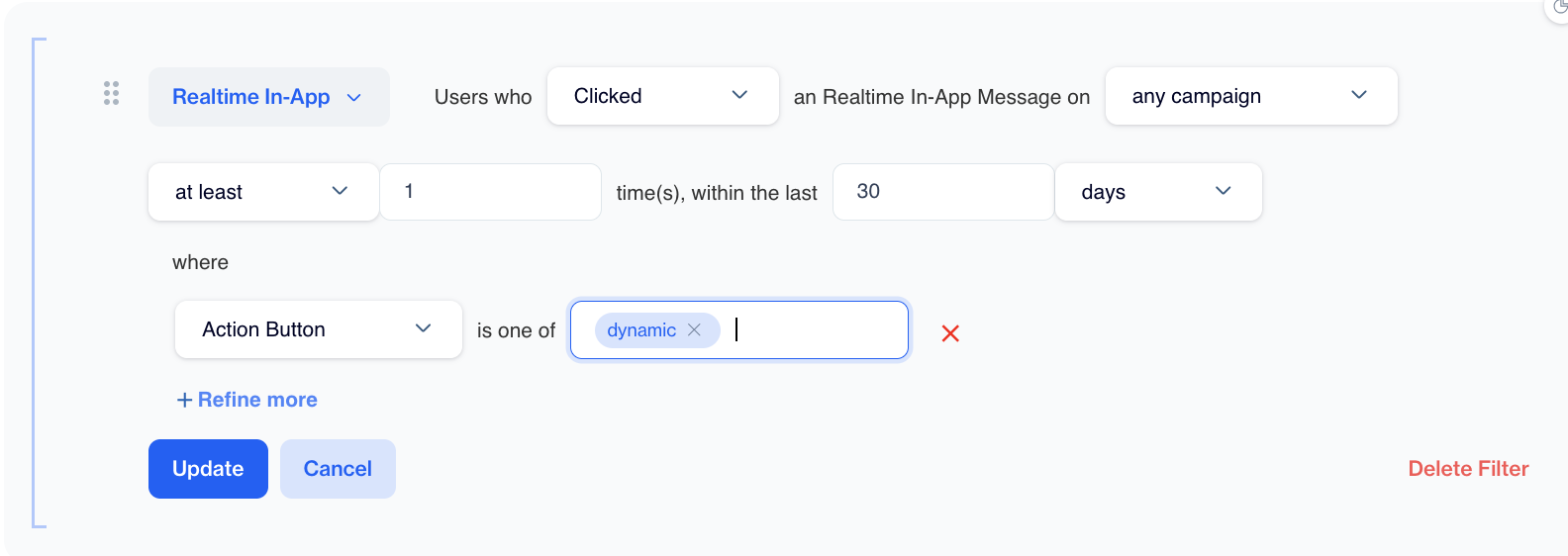
Task: Focus the occurrence count field containing 1
Action: tap(490, 192)
